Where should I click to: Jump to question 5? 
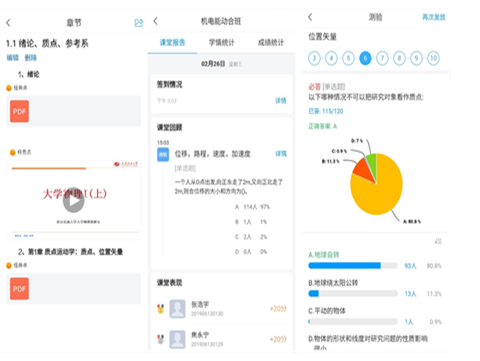(x=348, y=58)
